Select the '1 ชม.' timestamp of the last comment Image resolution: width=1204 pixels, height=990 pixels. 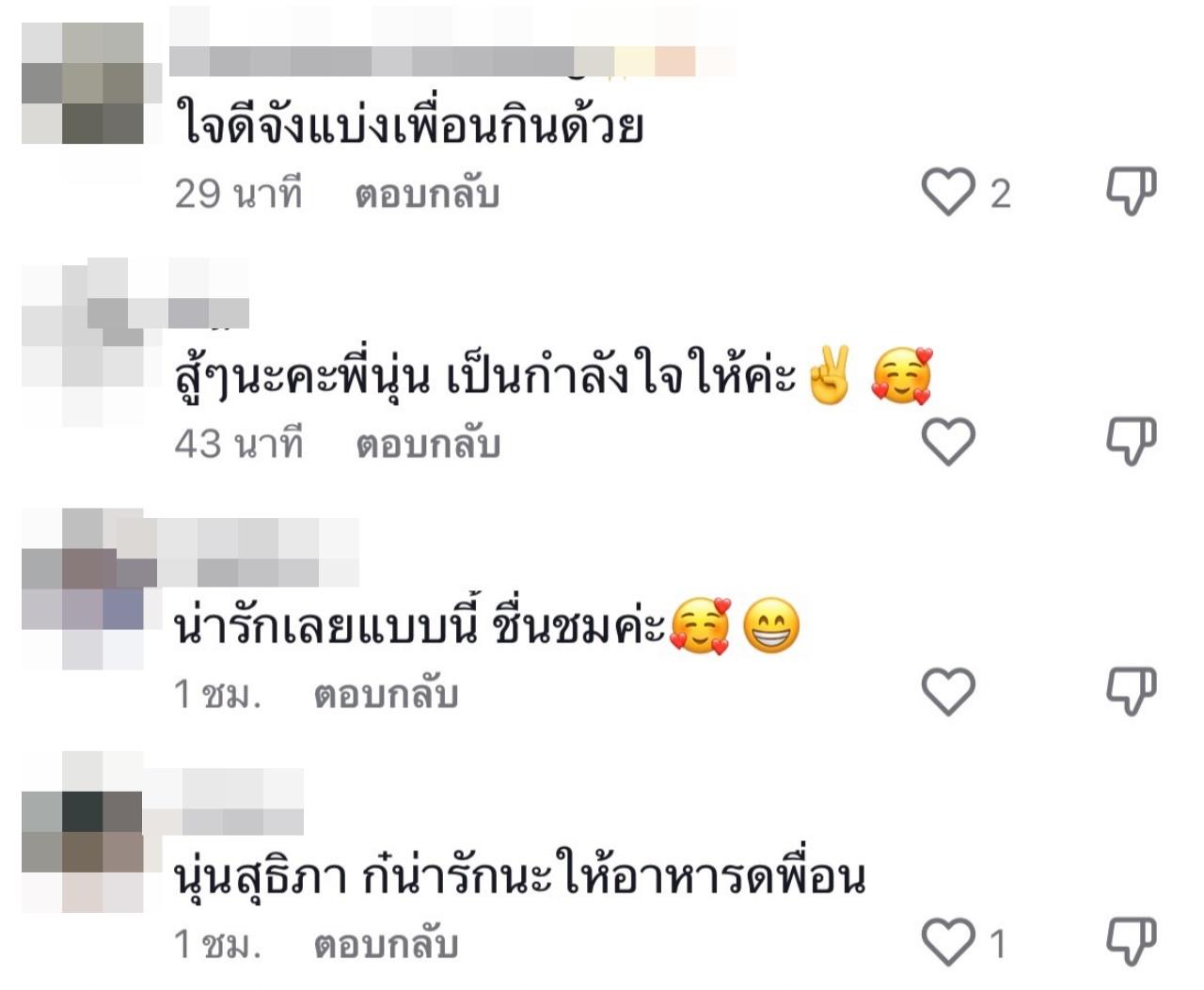point(217,944)
